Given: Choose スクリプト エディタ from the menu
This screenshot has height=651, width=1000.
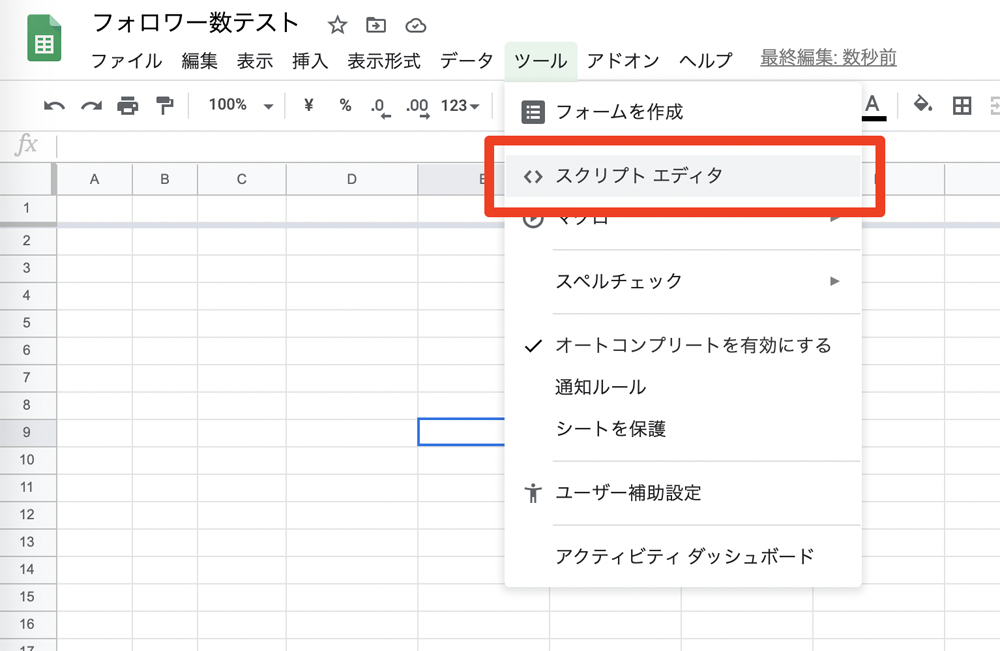Looking at the screenshot, I should 682,176.
